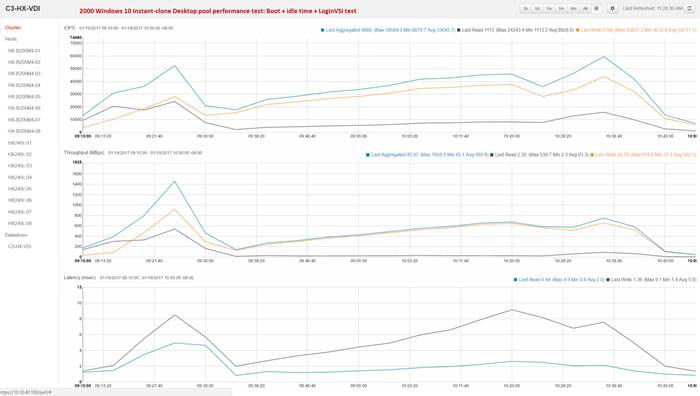The image size is (700, 396).
Task: Click the Throughput (MBps) chart title
Action: tap(84, 153)
